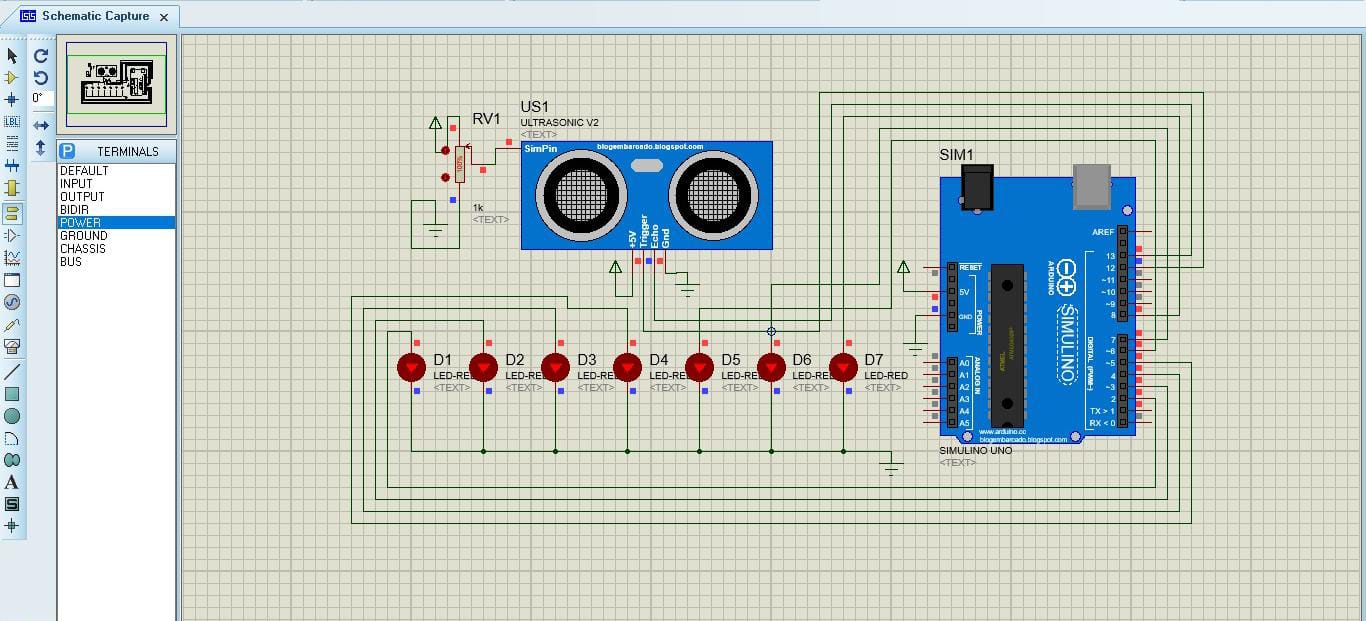1366x621 pixels.
Task: Select the Selection Mode arrow tool
Action: [x=12, y=56]
